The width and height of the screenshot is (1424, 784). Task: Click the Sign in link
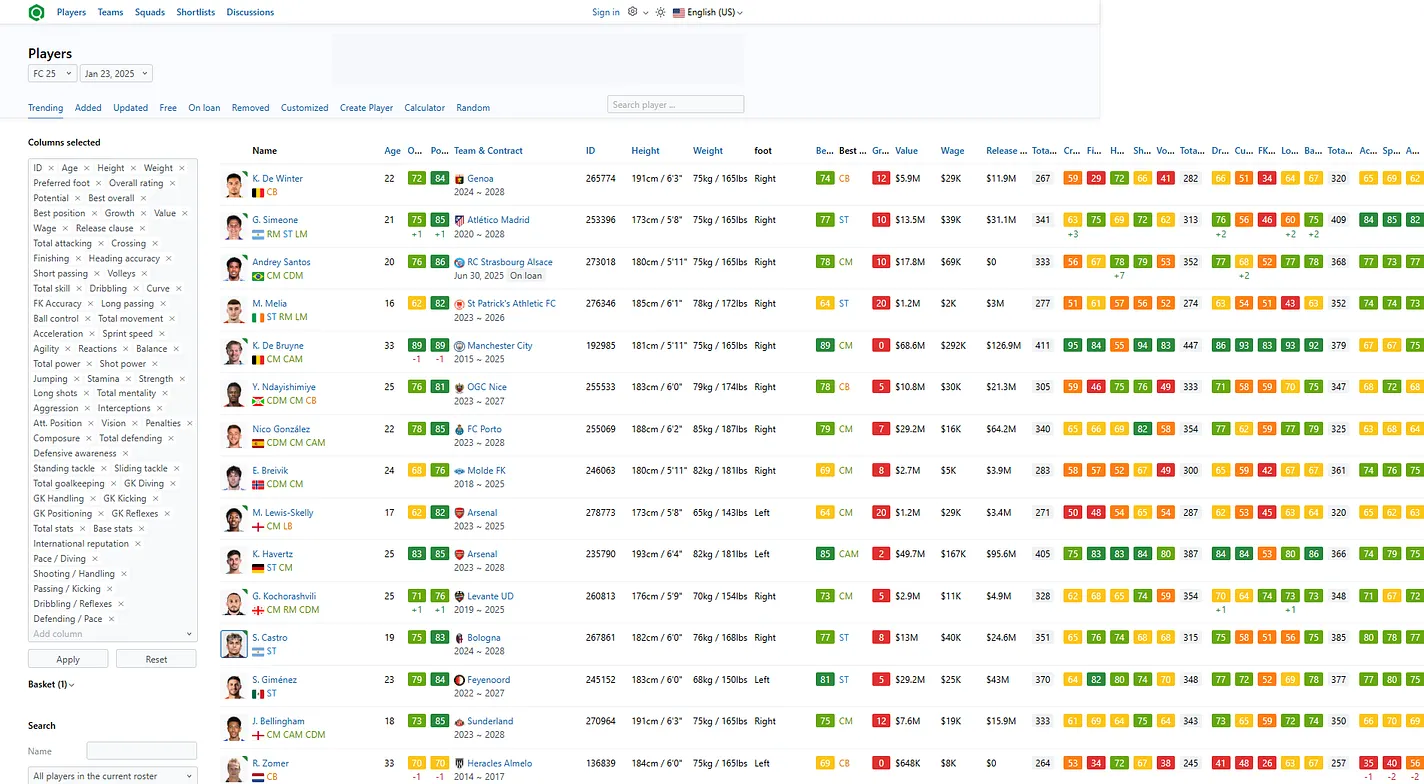coord(606,12)
